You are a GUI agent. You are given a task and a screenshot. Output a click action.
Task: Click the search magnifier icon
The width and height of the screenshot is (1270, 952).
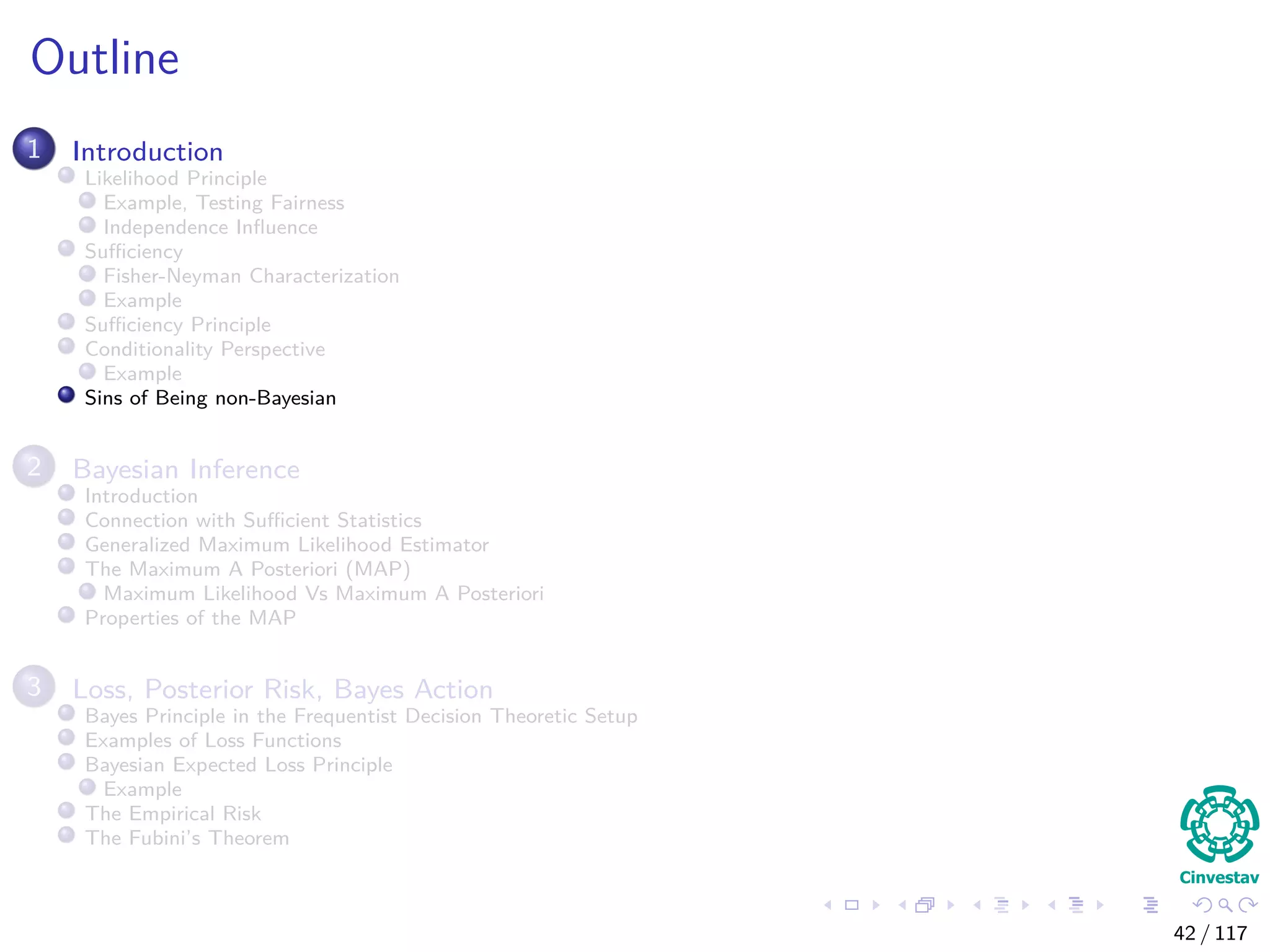coord(1225,905)
